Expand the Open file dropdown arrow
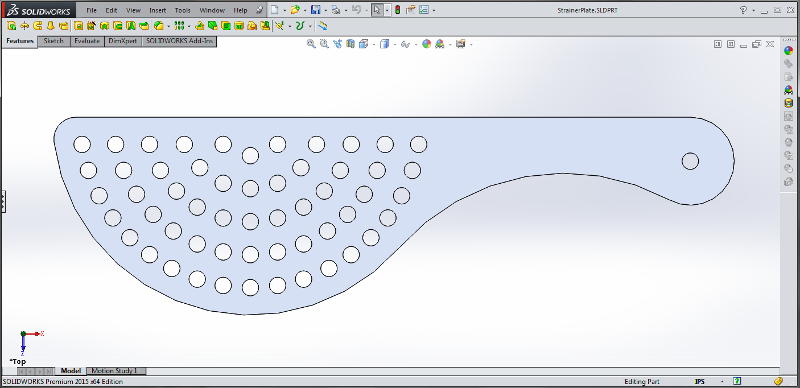Image resolution: width=800 pixels, height=388 pixels. 305,10
